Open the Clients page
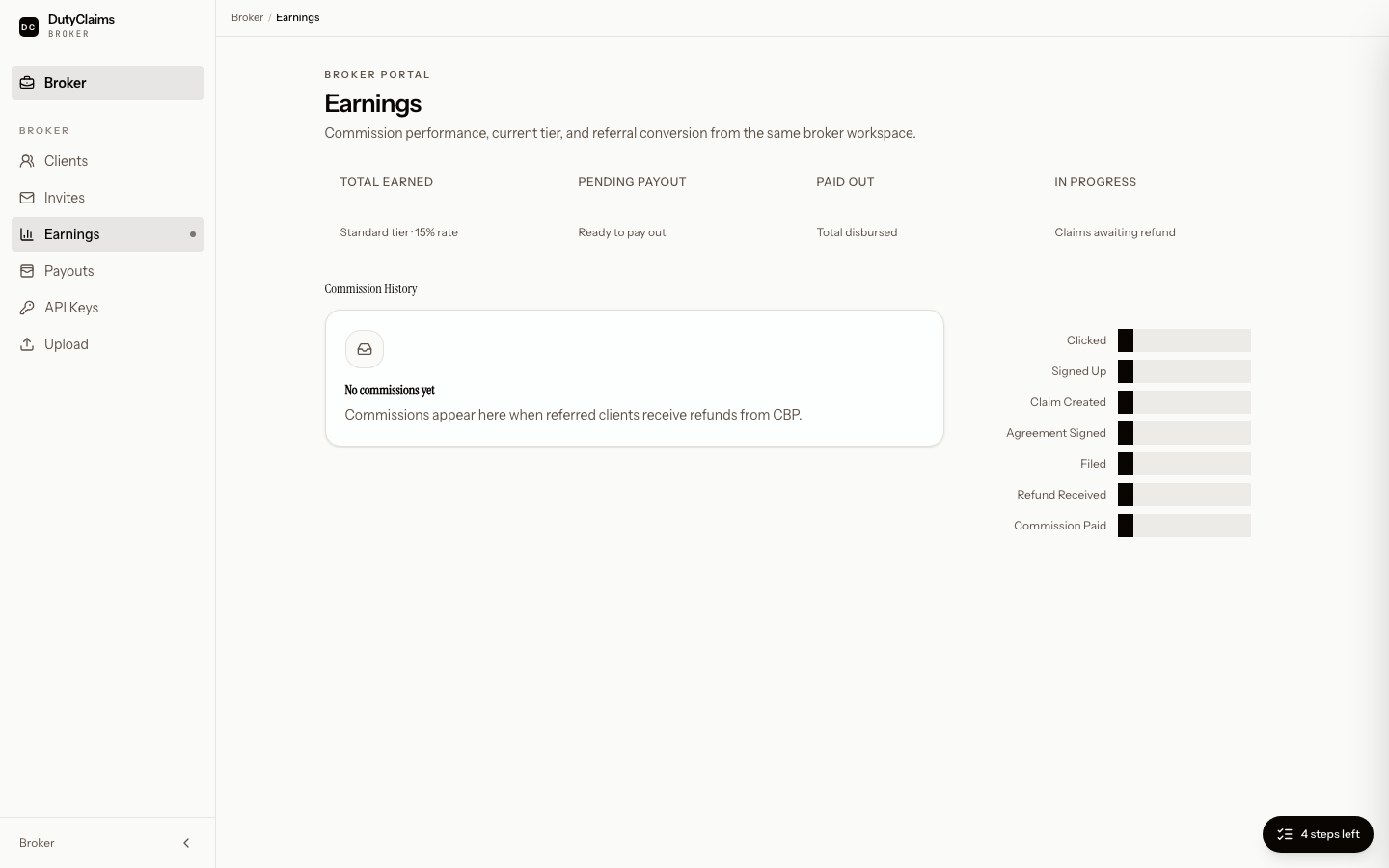 click(x=107, y=161)
